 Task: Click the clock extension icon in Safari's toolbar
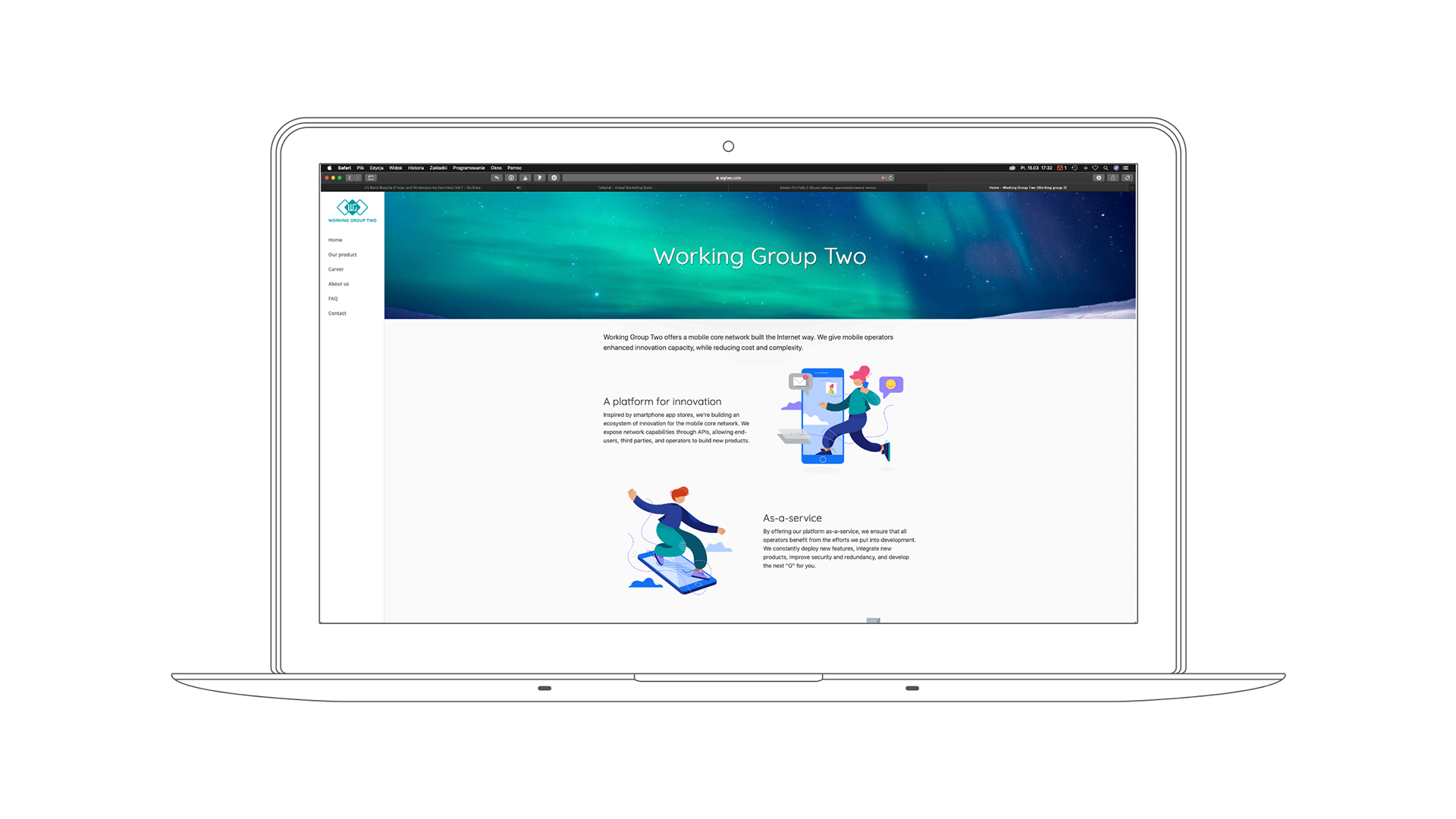554,177
